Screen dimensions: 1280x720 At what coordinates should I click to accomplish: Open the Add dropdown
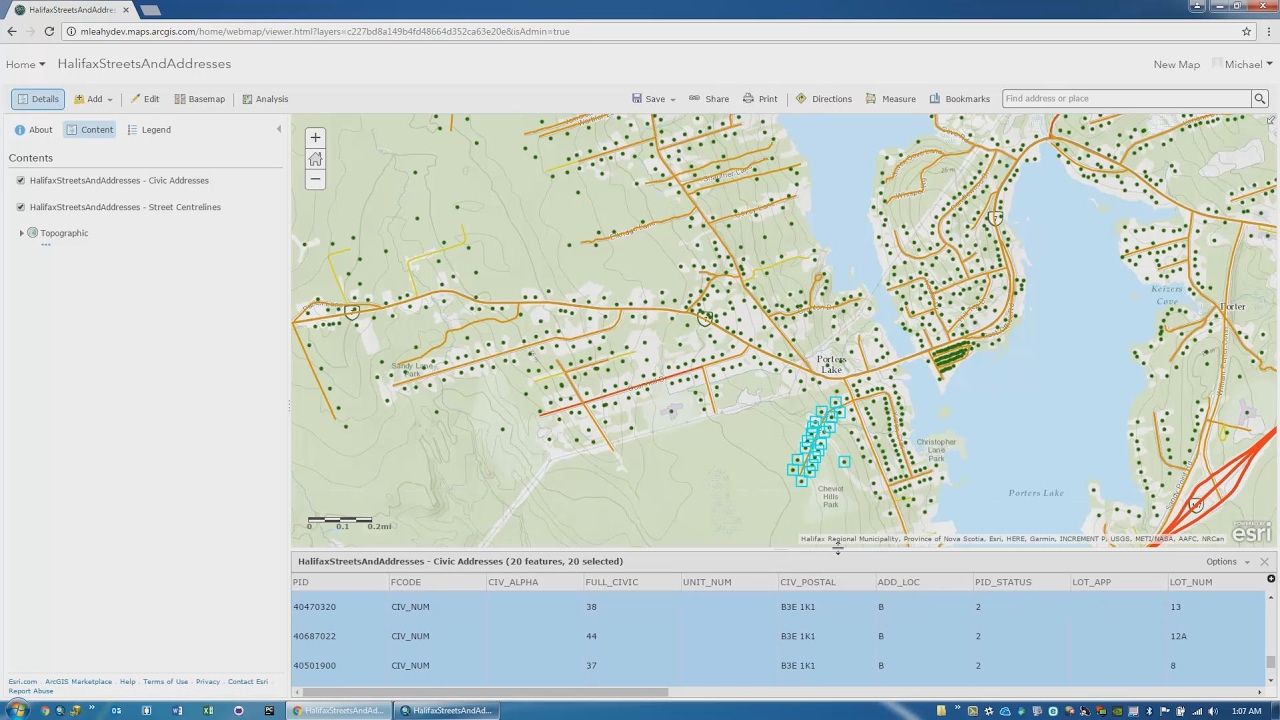(93, 99)
